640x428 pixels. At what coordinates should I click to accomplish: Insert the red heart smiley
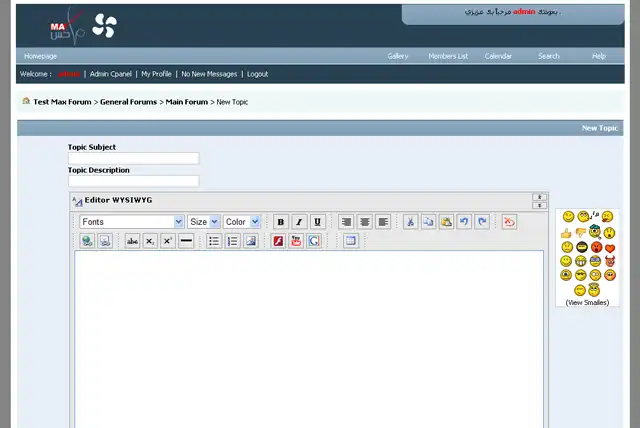coord(610,248)
